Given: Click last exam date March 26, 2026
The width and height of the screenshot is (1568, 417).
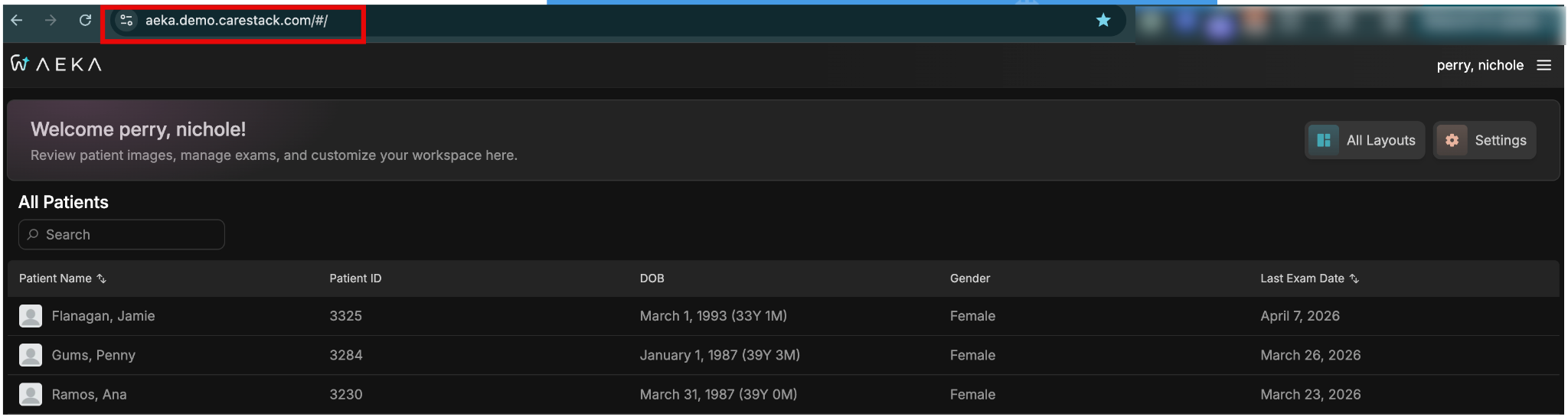Looking at the screenshot, I should click(1311, 355).
